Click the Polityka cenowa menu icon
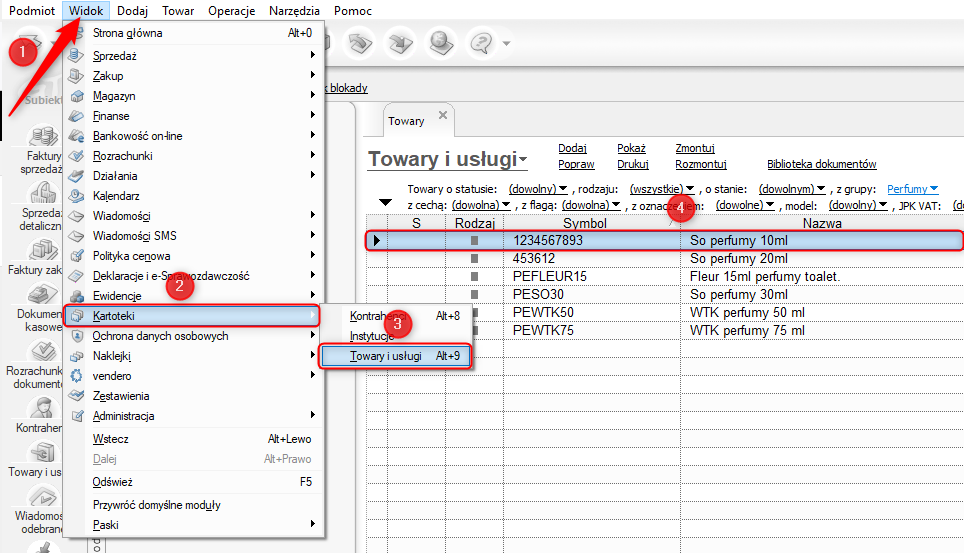 [x=76, y=256]
